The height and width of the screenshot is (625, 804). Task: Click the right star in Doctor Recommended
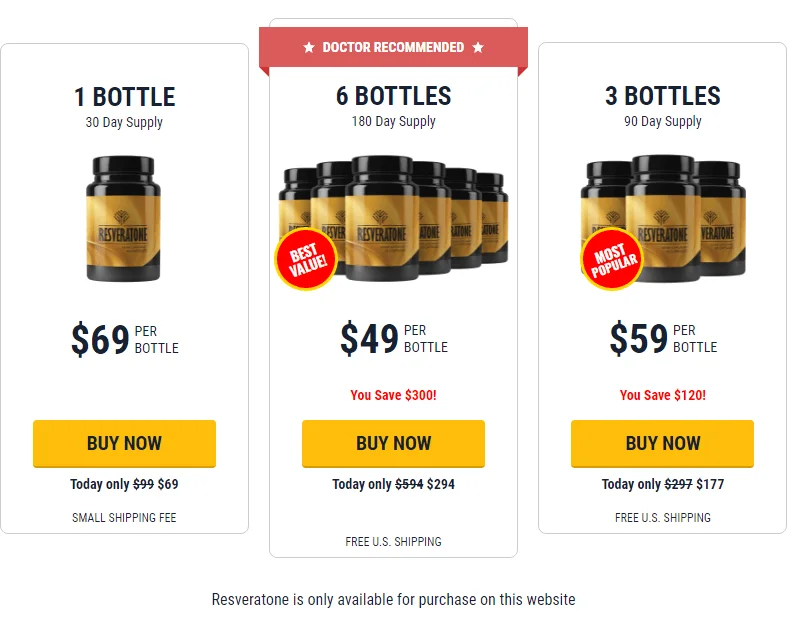coord(478,48)
